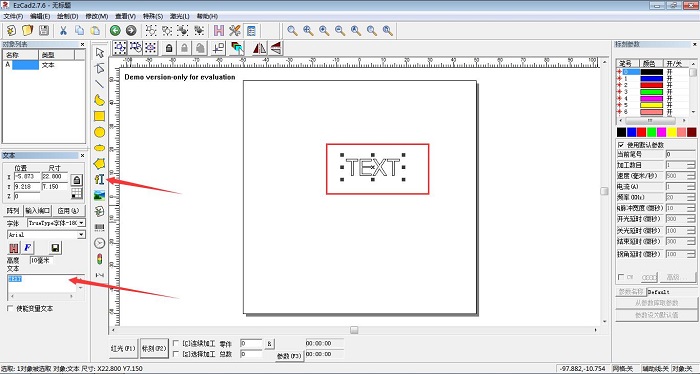Viewport: 700px width, 374px height.
Task: Click the mark (F2) button
Action: (x=154, y=348)
